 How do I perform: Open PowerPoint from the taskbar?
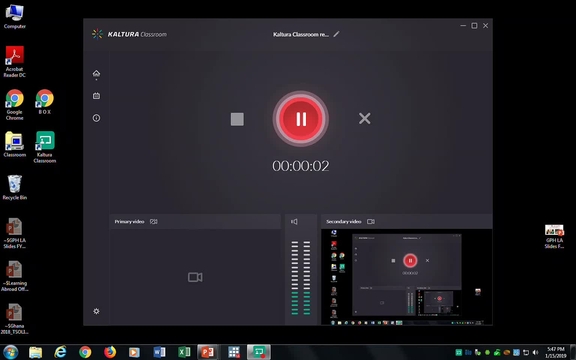tap(208, 352)
